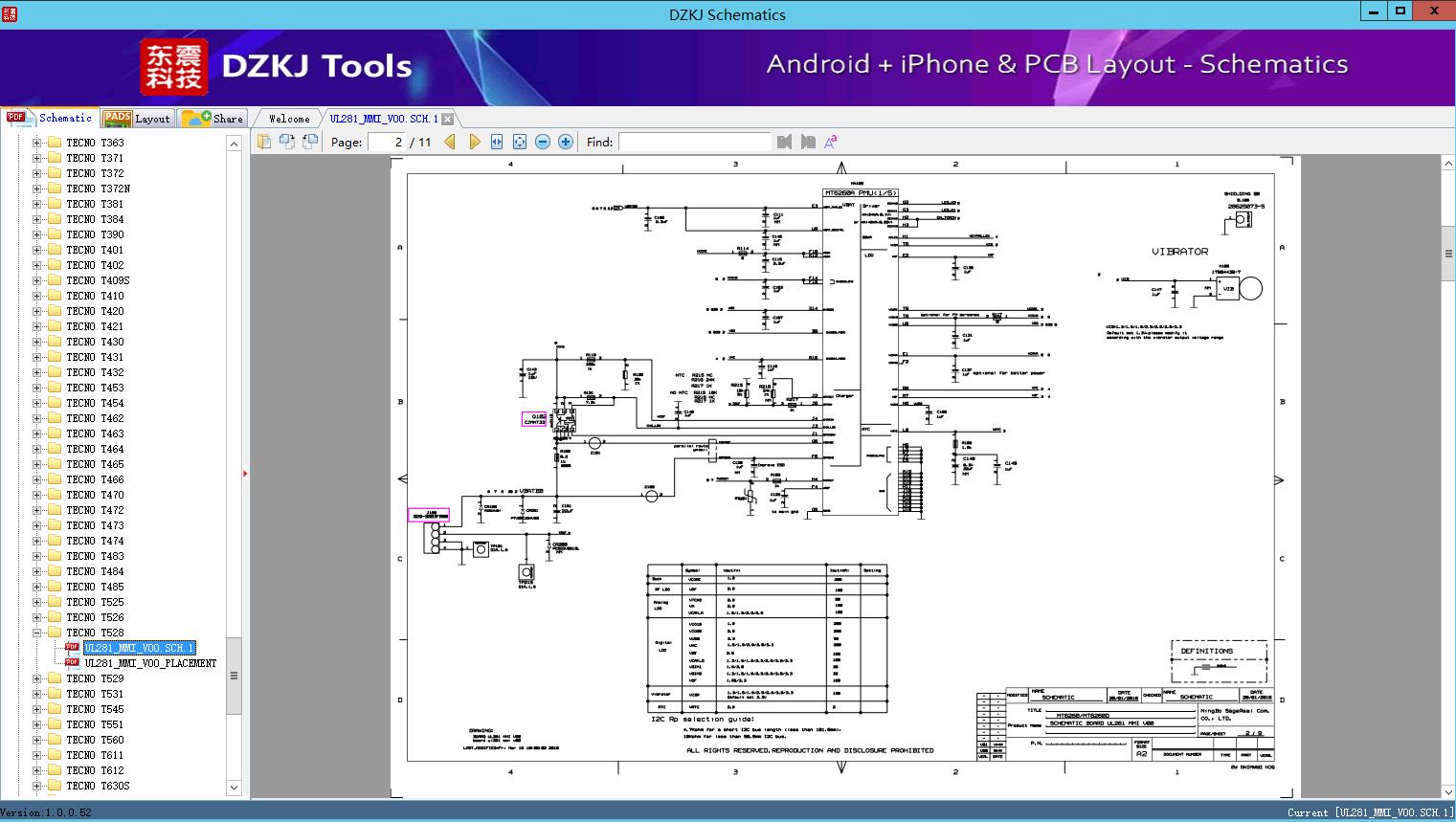Expand the TECNO T630S folder
Screen dimensions: 1456x822
click(x=37, y=786)
